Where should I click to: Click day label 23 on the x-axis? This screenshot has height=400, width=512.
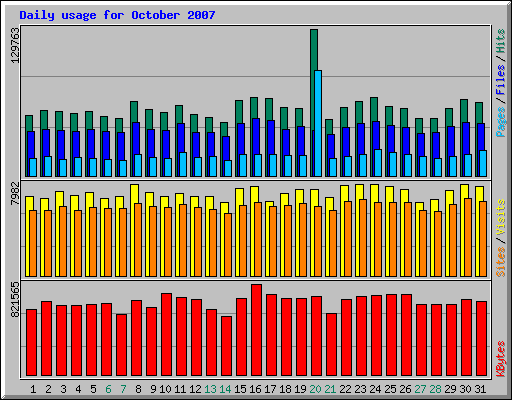(x=360, y=389)
